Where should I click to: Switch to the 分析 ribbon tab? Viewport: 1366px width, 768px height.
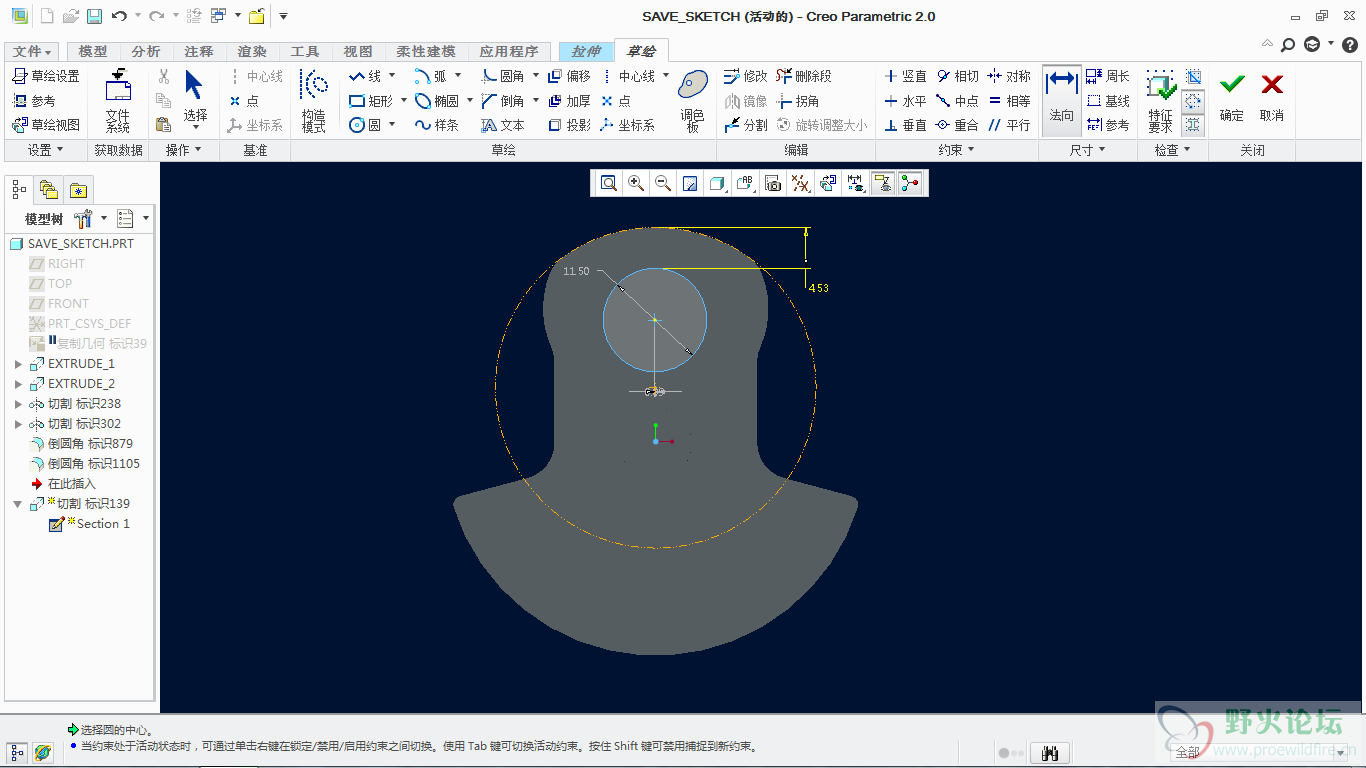[146, 52]
